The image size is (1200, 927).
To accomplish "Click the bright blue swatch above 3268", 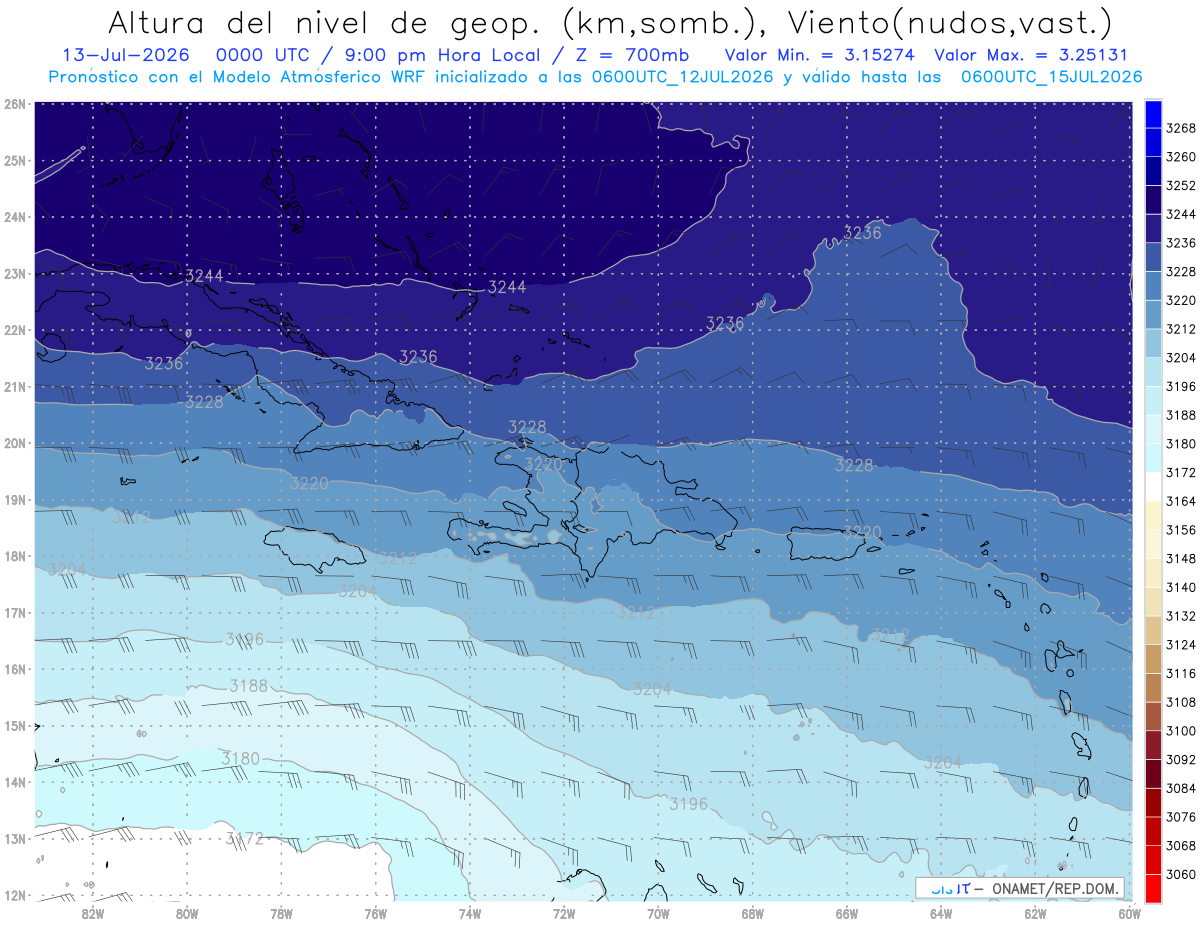I will [1153, 113].
